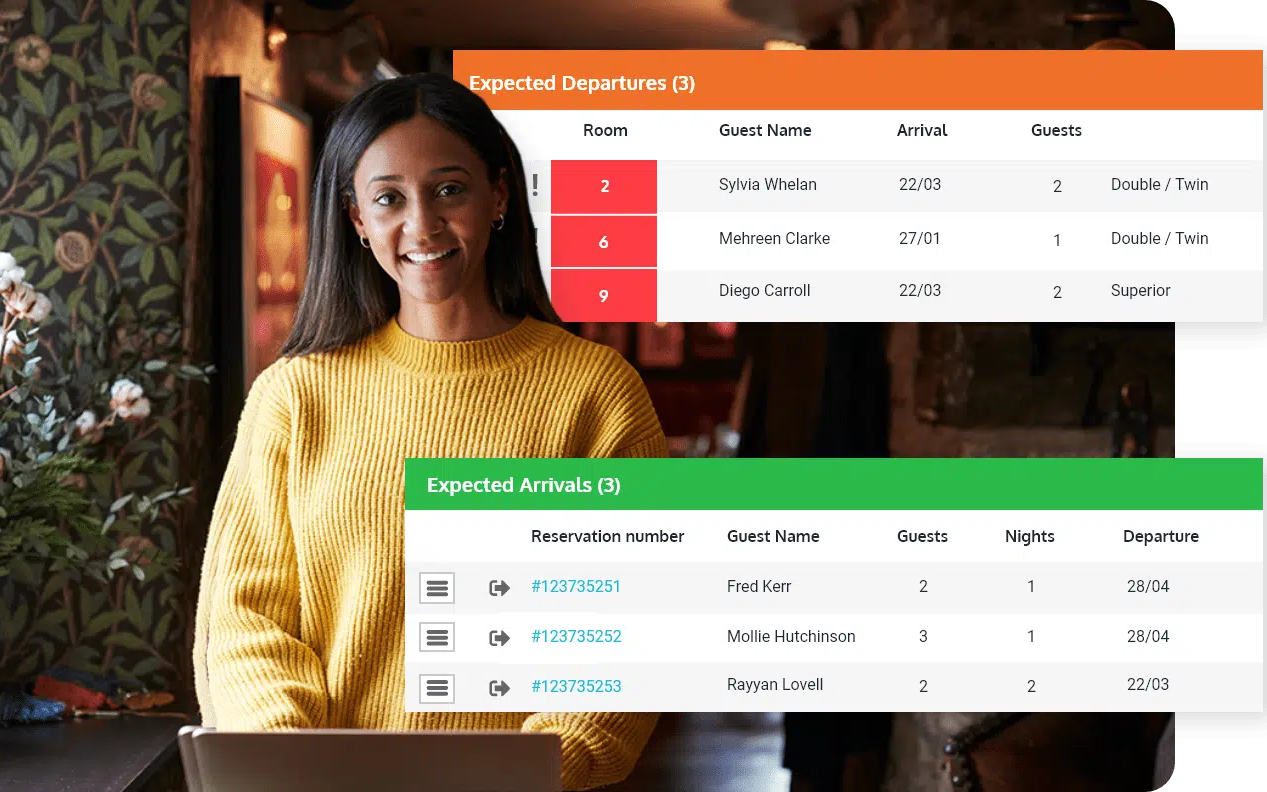
Task: Click the Expected Arrivals (3) header
Action: (524, 485)
